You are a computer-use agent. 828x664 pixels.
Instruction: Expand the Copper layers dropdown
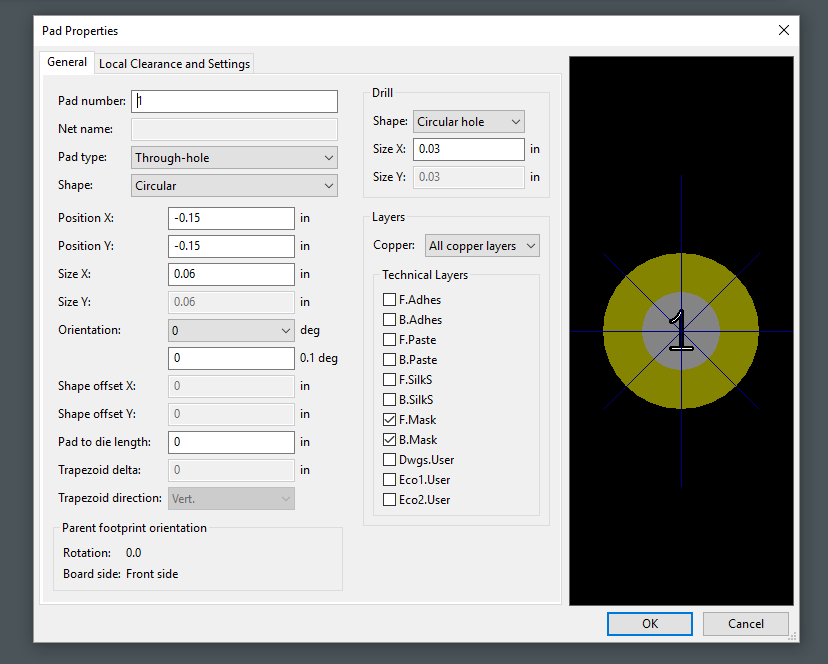coord(482,246)
